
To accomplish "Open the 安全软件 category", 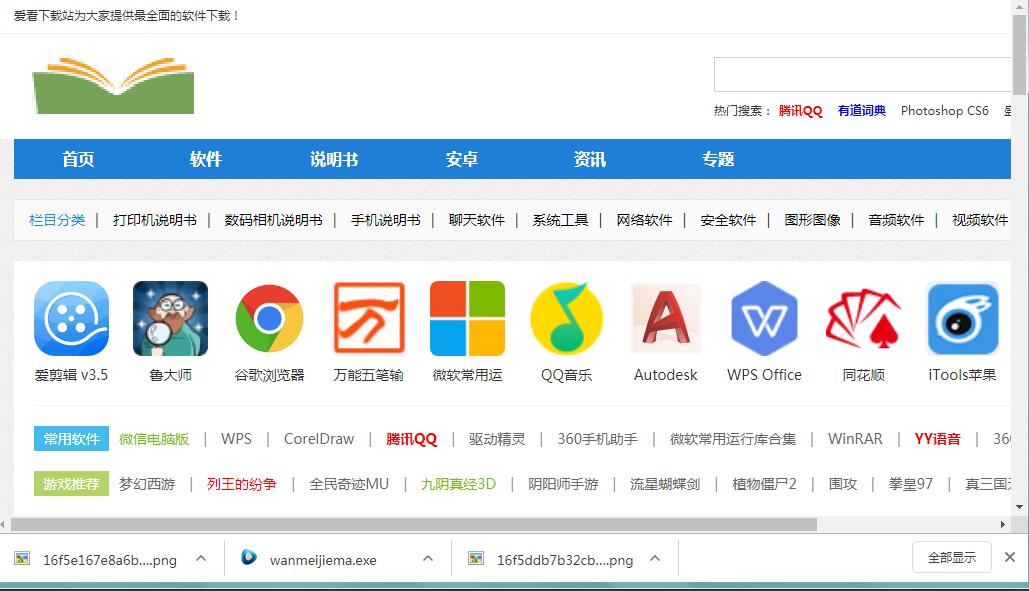I will (x=728, y=220).
